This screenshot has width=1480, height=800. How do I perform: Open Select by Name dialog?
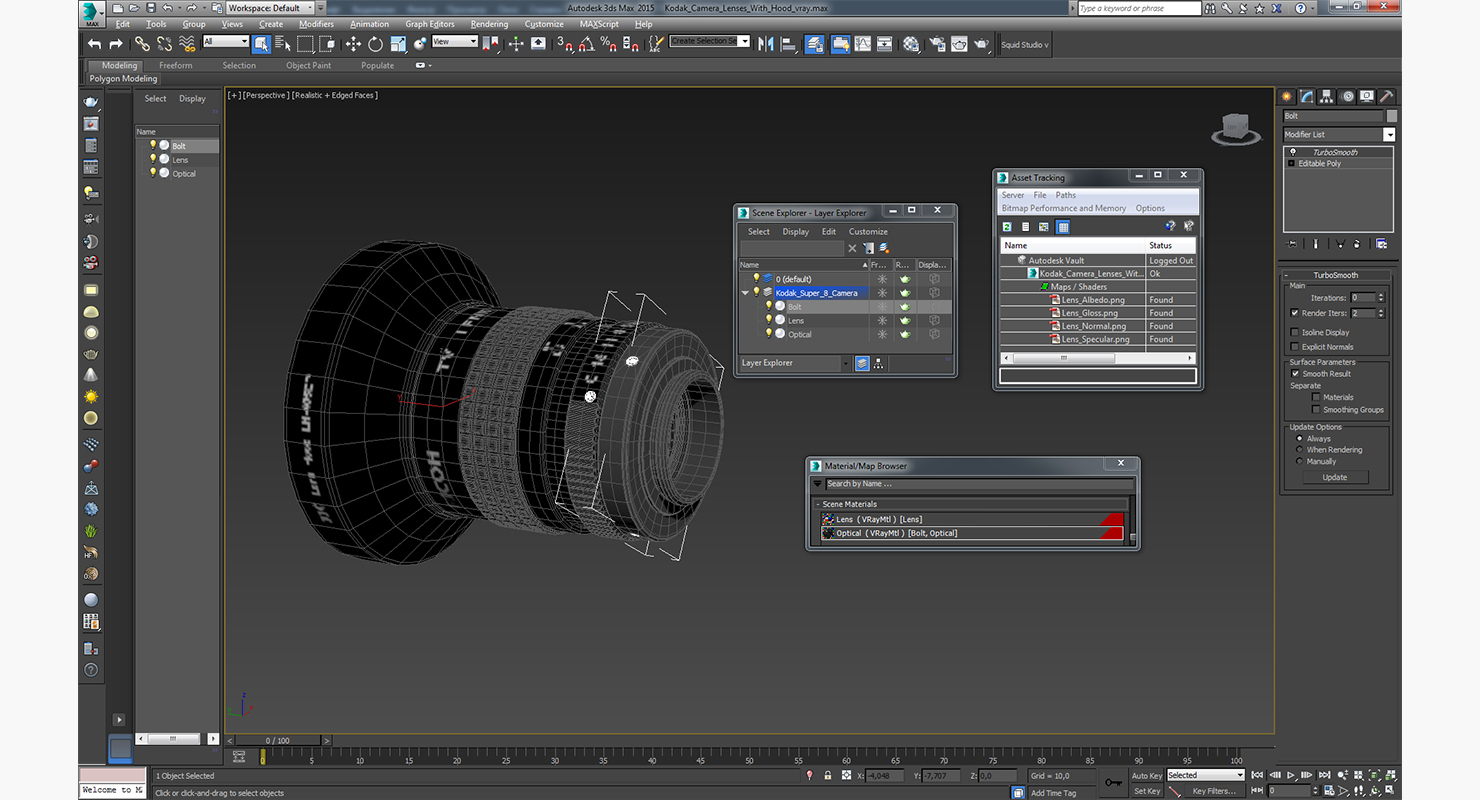283,44
